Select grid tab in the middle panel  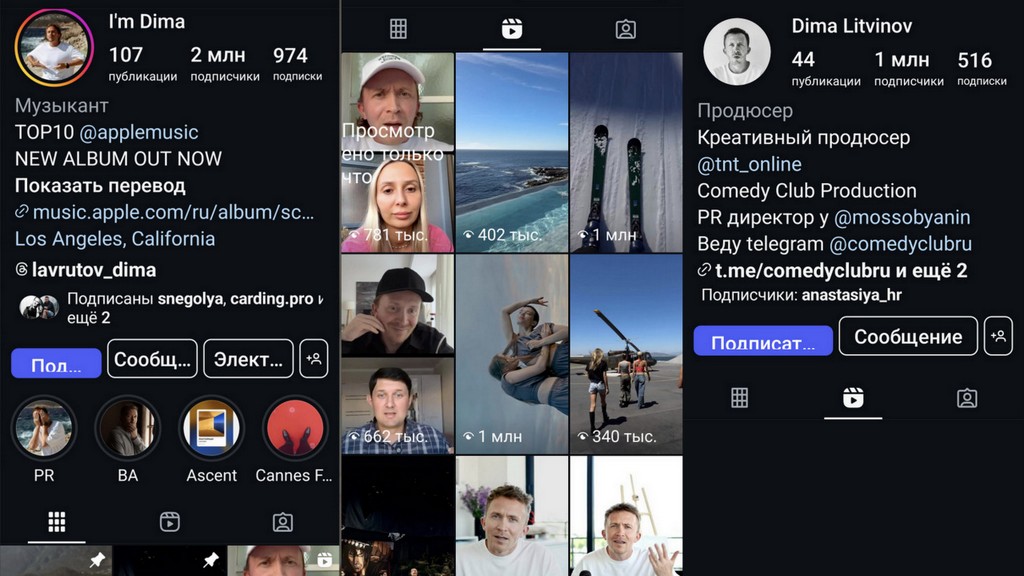pos(398,29)
